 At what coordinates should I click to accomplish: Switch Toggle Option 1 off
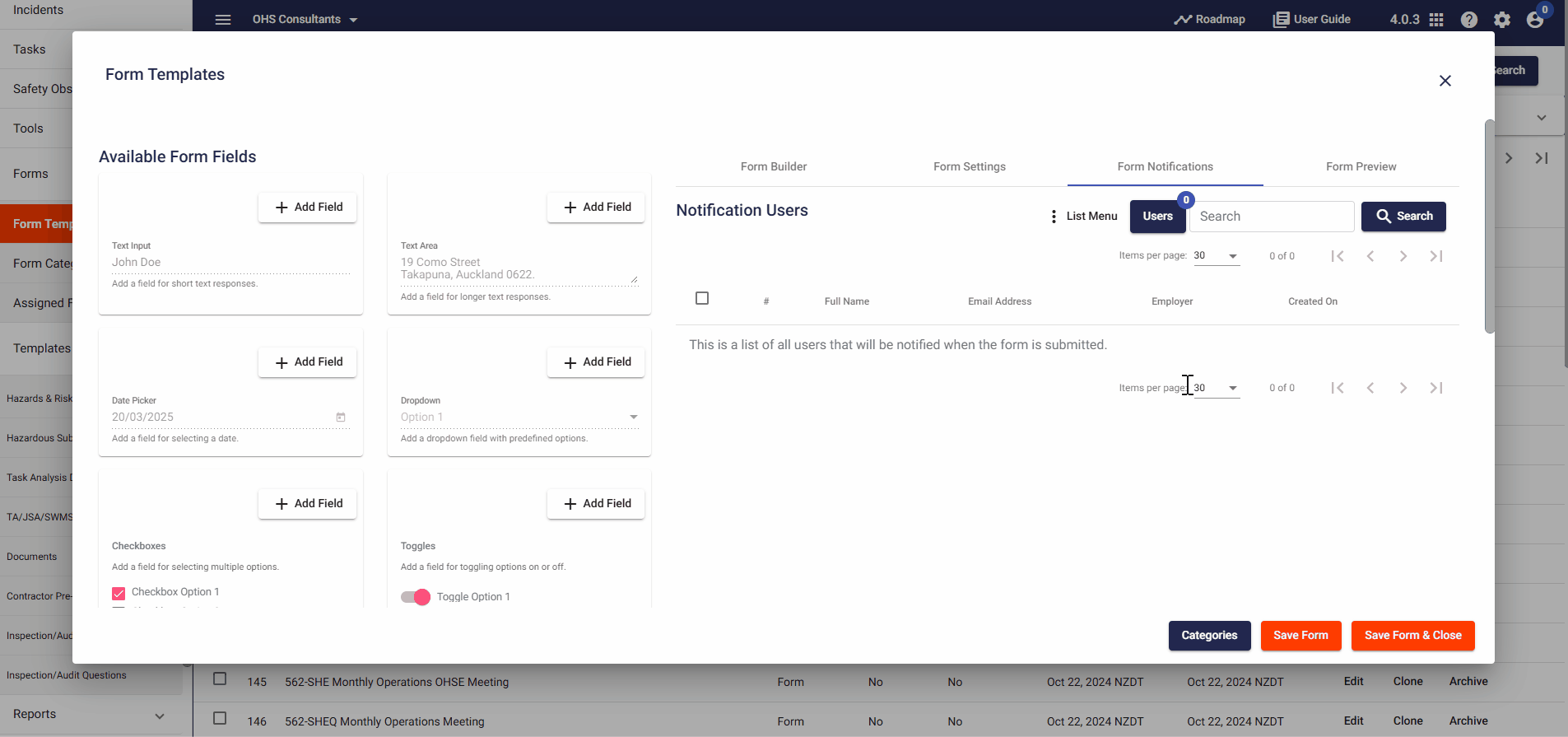(416, 597)
